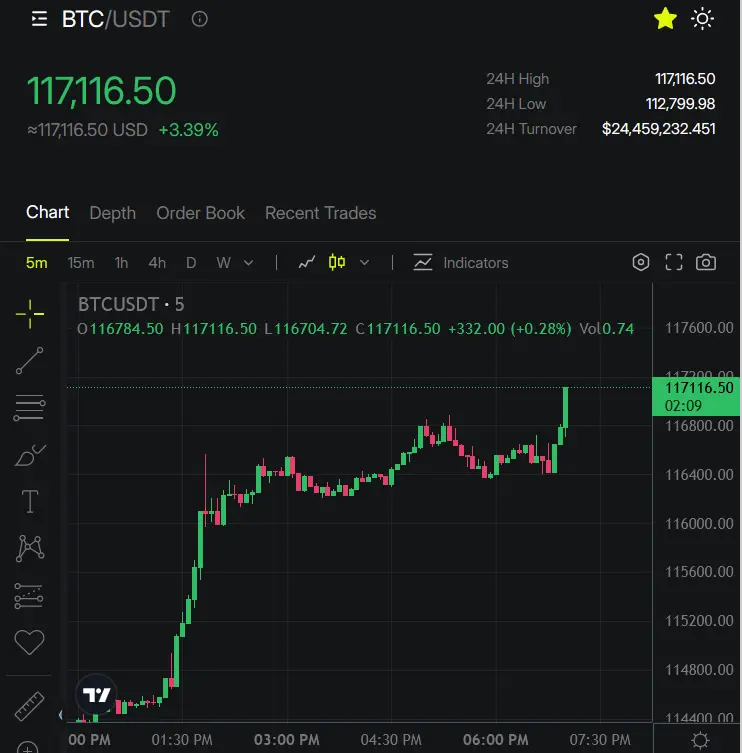Click the large price 117,116.50

coord(102,91)
